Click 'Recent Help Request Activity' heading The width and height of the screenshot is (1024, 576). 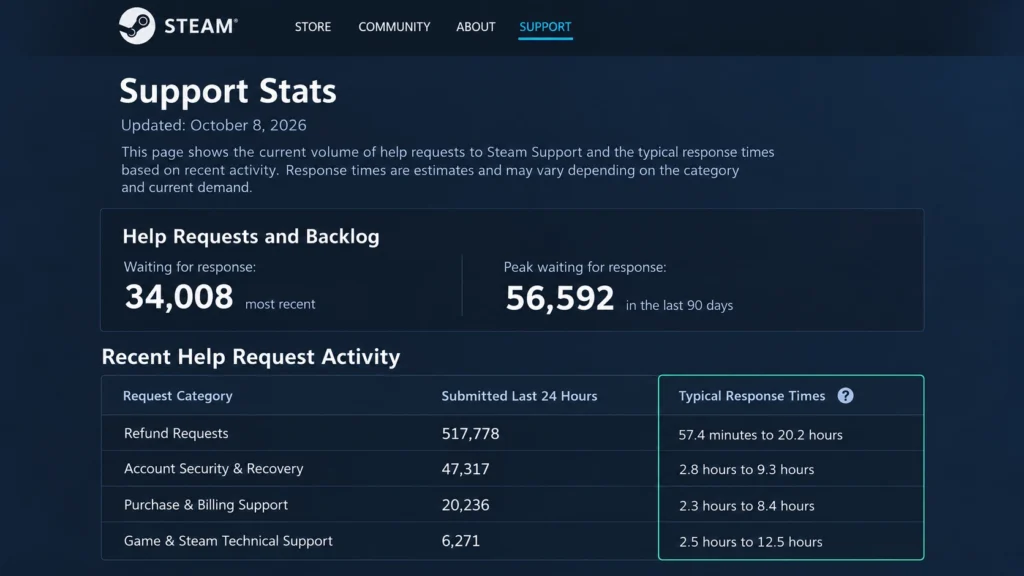click(251, 357)
